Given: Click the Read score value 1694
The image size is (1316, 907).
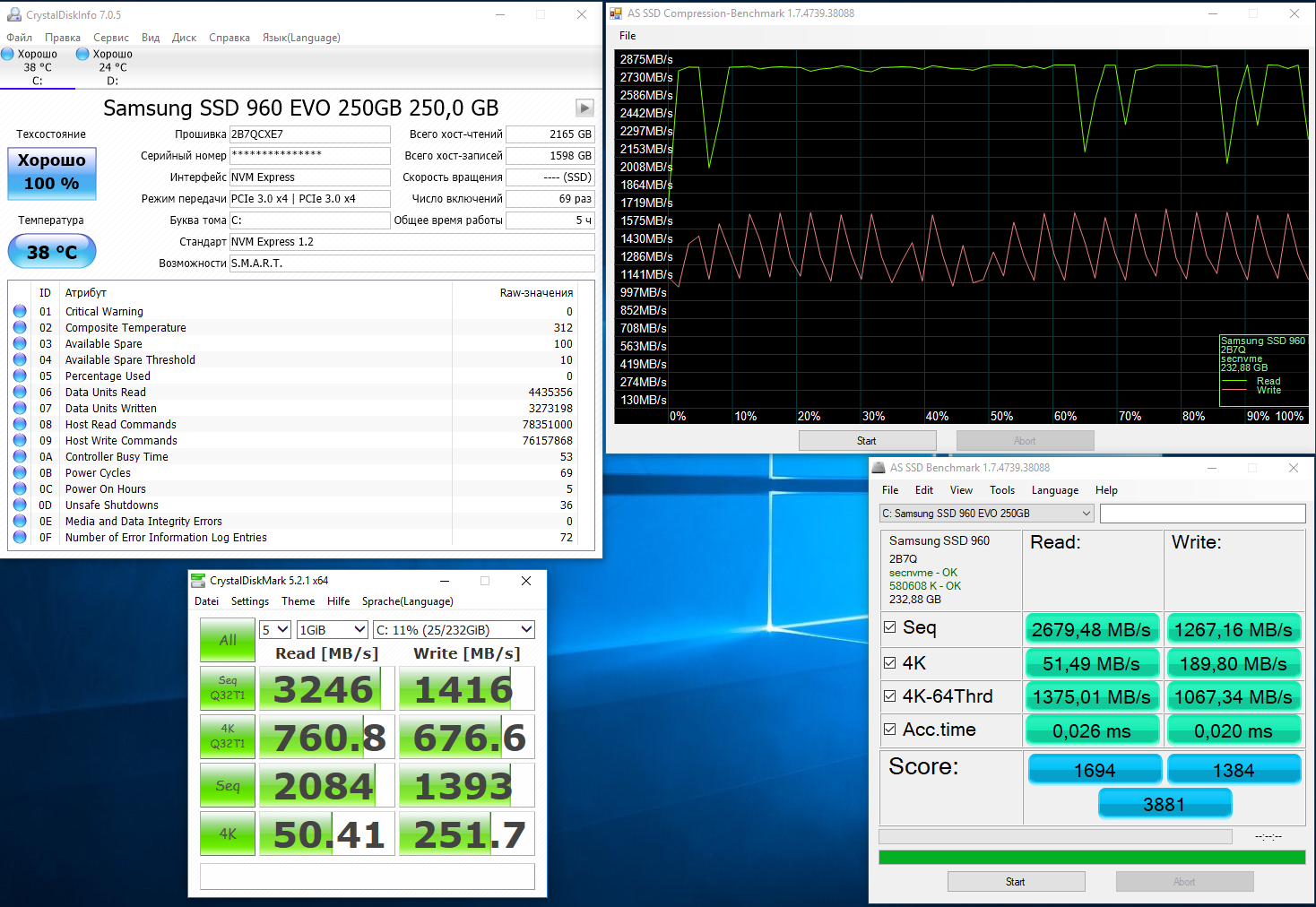Looking at the screenshot, I should 1095,770.
